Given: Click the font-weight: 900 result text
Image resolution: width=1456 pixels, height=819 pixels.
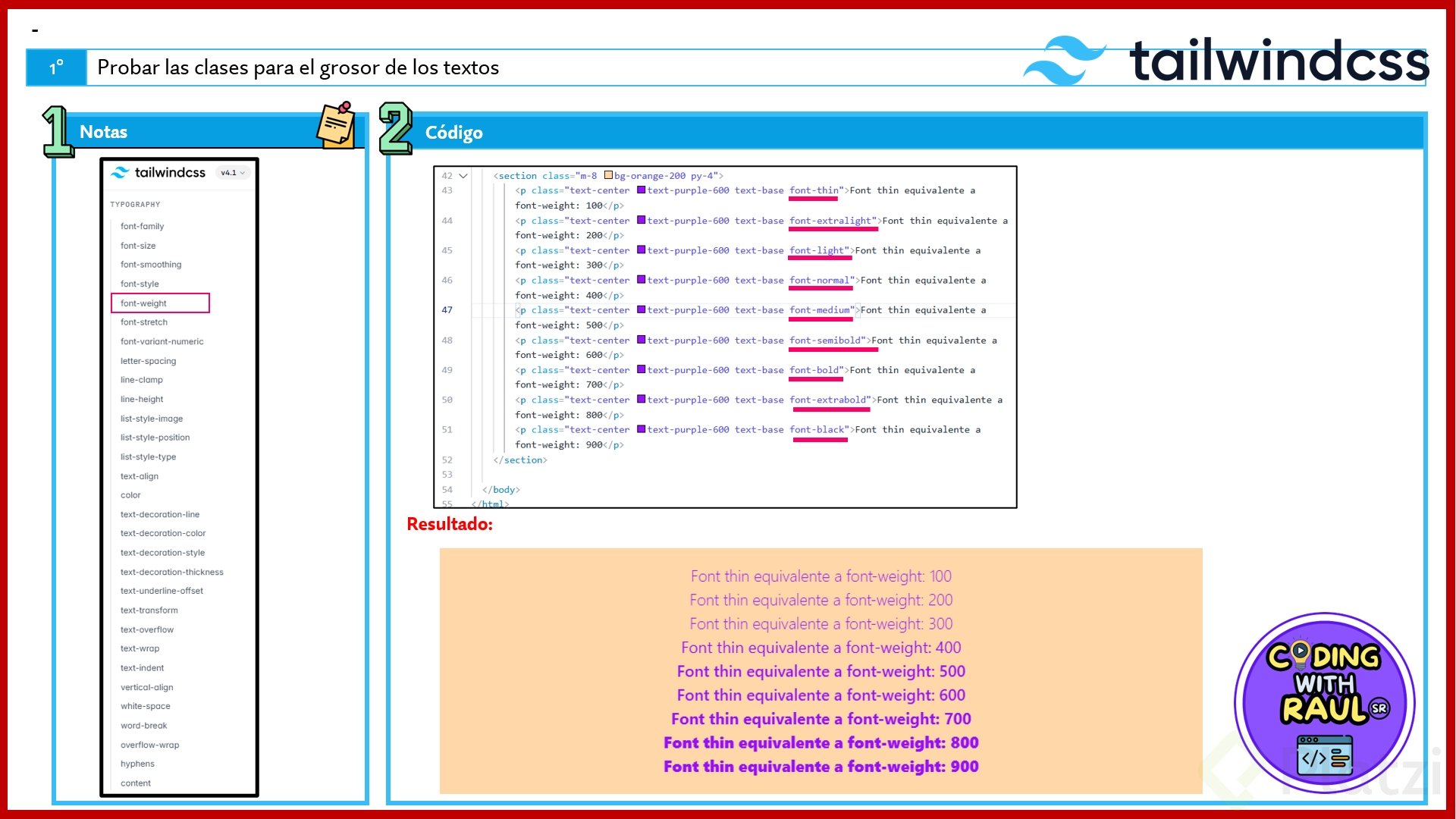Looking at the screenshot, I should click(x=821, y=767).
